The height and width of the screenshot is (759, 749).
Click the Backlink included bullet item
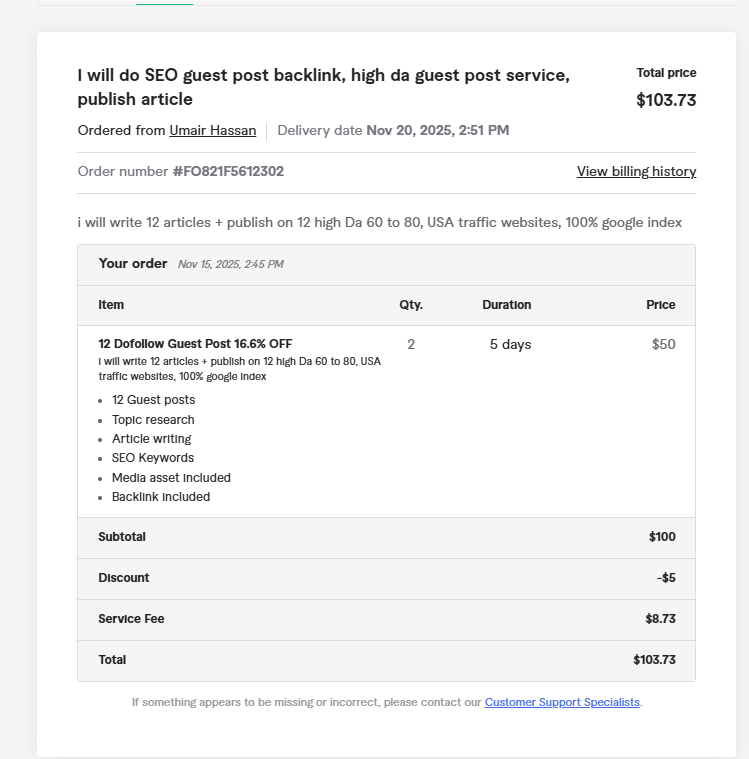[160, 497]
